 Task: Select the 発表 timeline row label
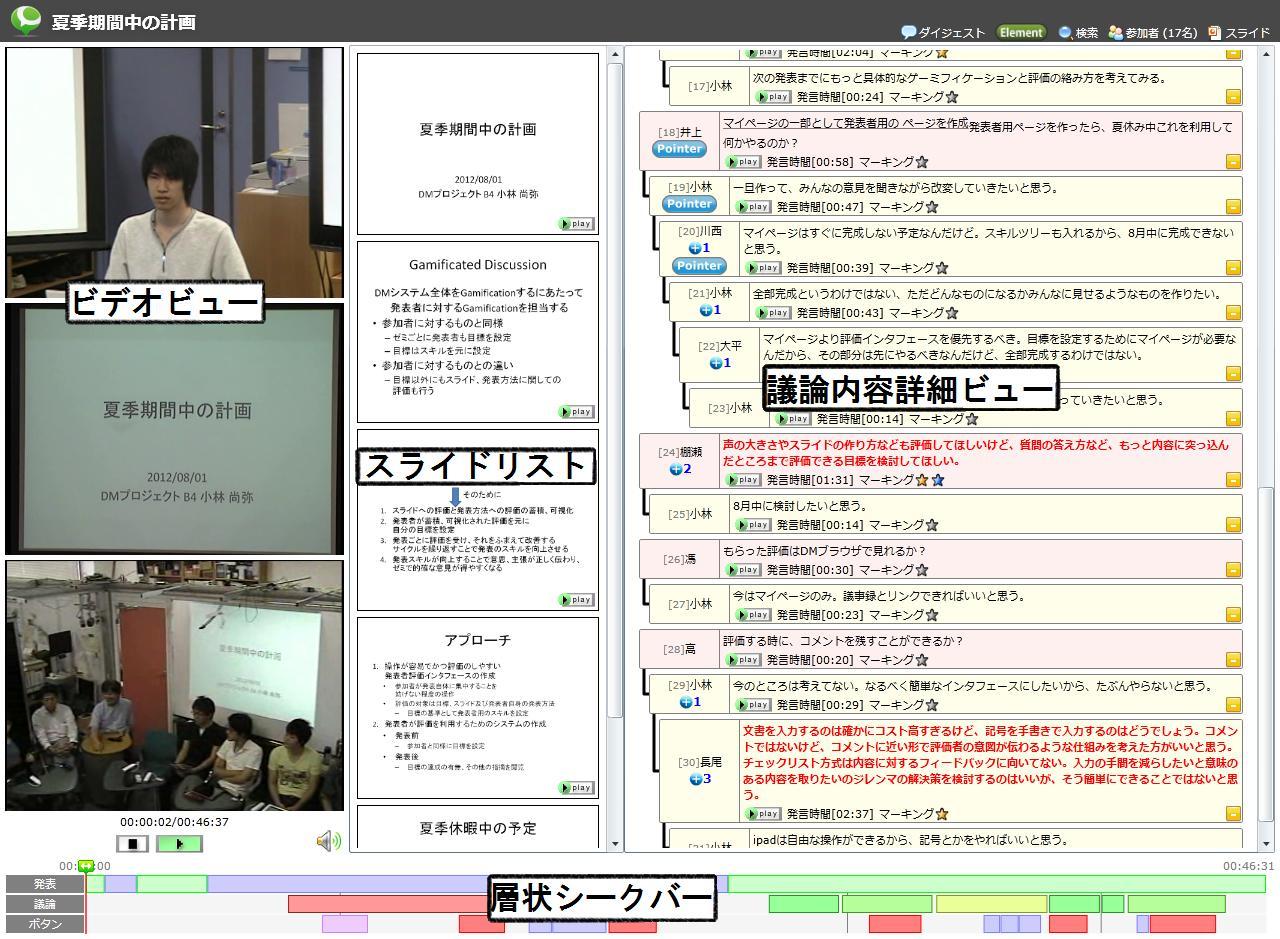coord(45,884)
